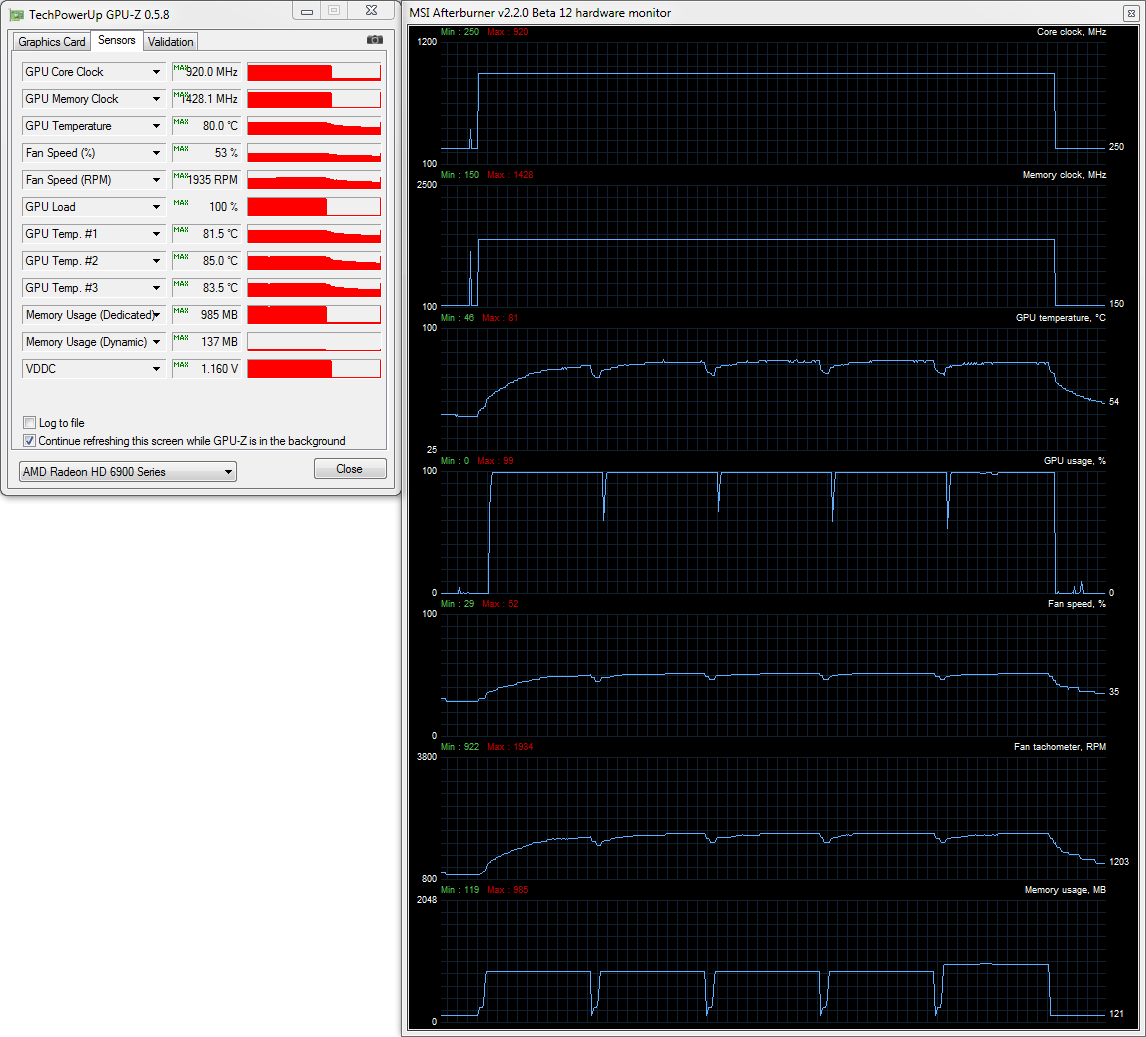Click the Fan Speed 53 % value

207,153
